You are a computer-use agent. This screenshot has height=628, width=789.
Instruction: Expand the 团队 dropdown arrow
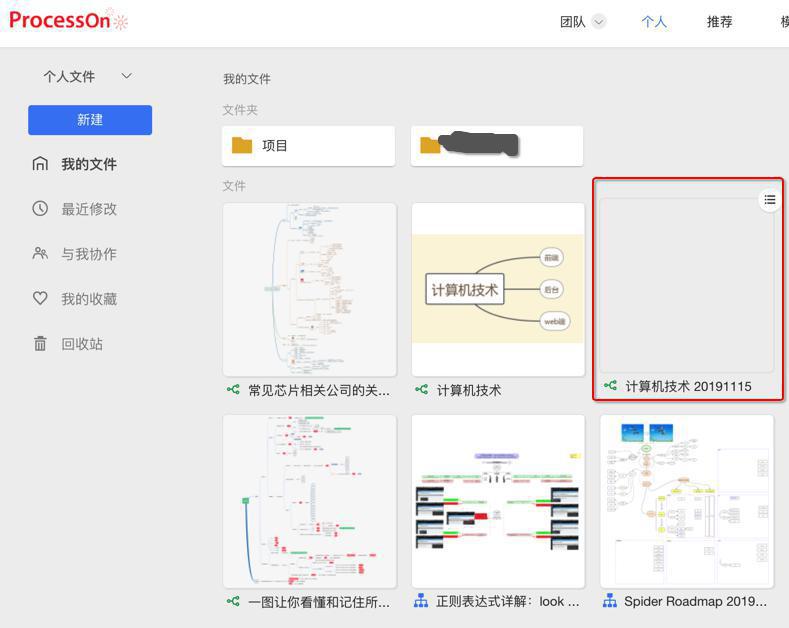[598, 22]
